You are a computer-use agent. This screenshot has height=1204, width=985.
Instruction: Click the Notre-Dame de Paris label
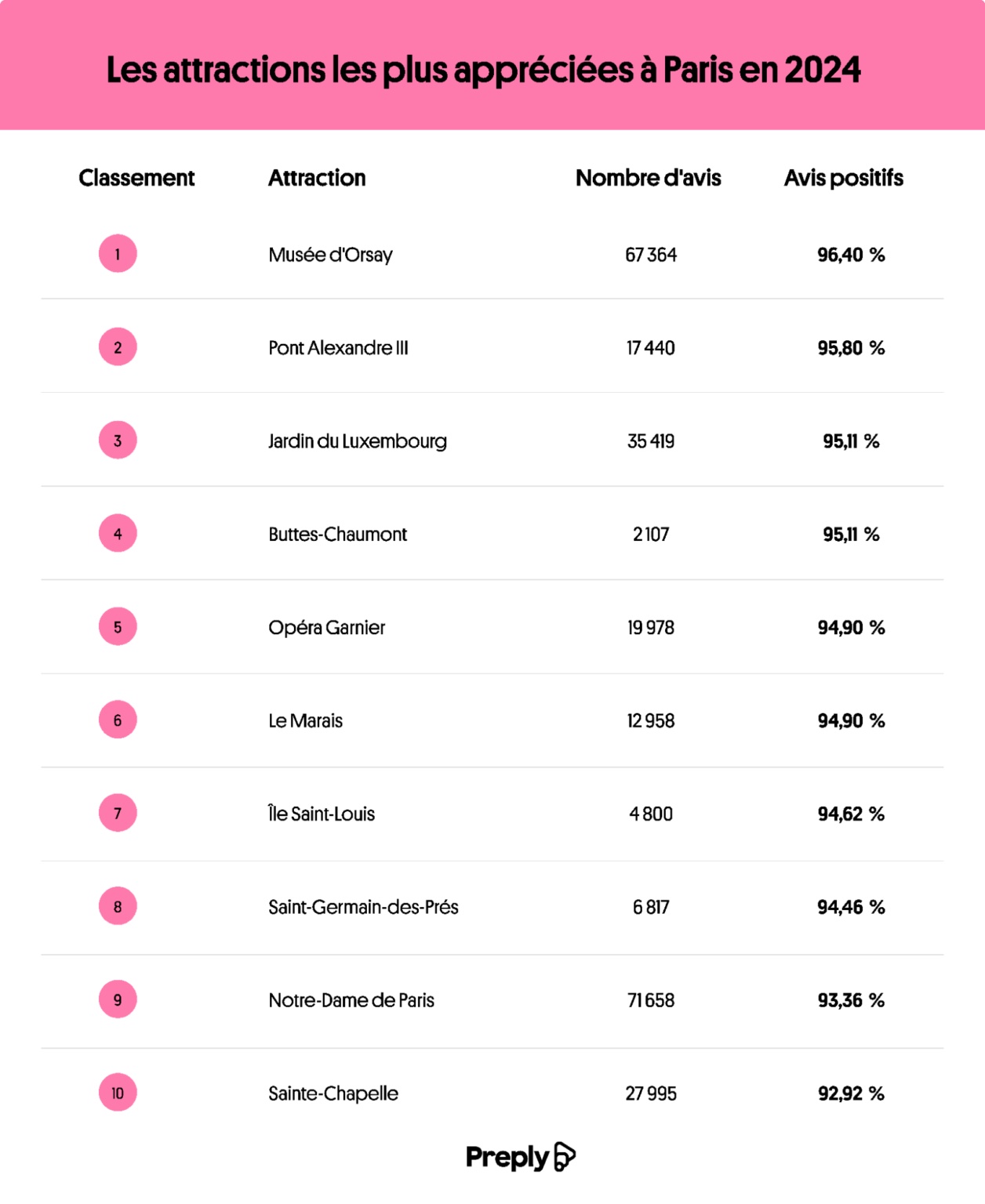point(351,1000)
